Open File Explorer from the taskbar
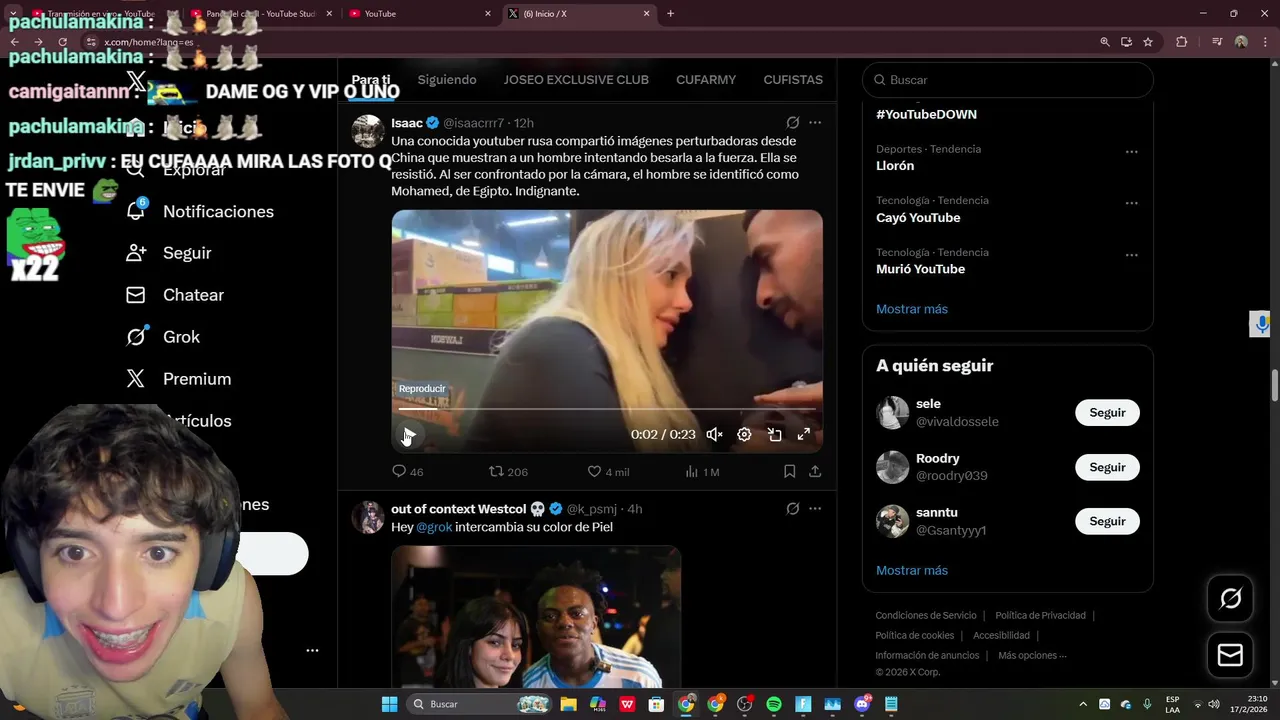This screenshot has width=1280, height=720. (568, 704)
